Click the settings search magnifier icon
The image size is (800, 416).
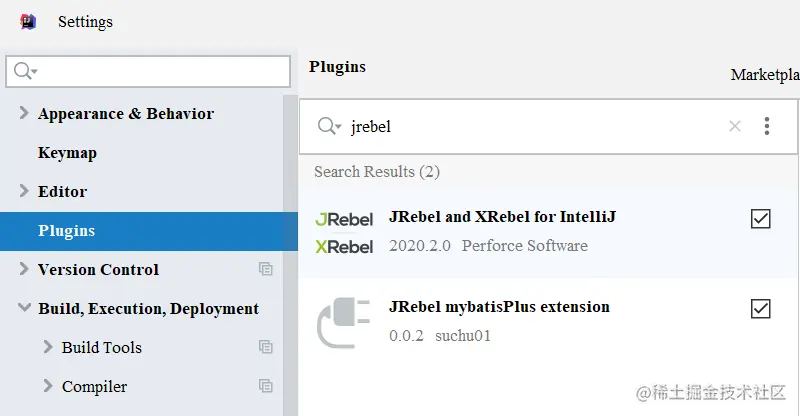24,71
